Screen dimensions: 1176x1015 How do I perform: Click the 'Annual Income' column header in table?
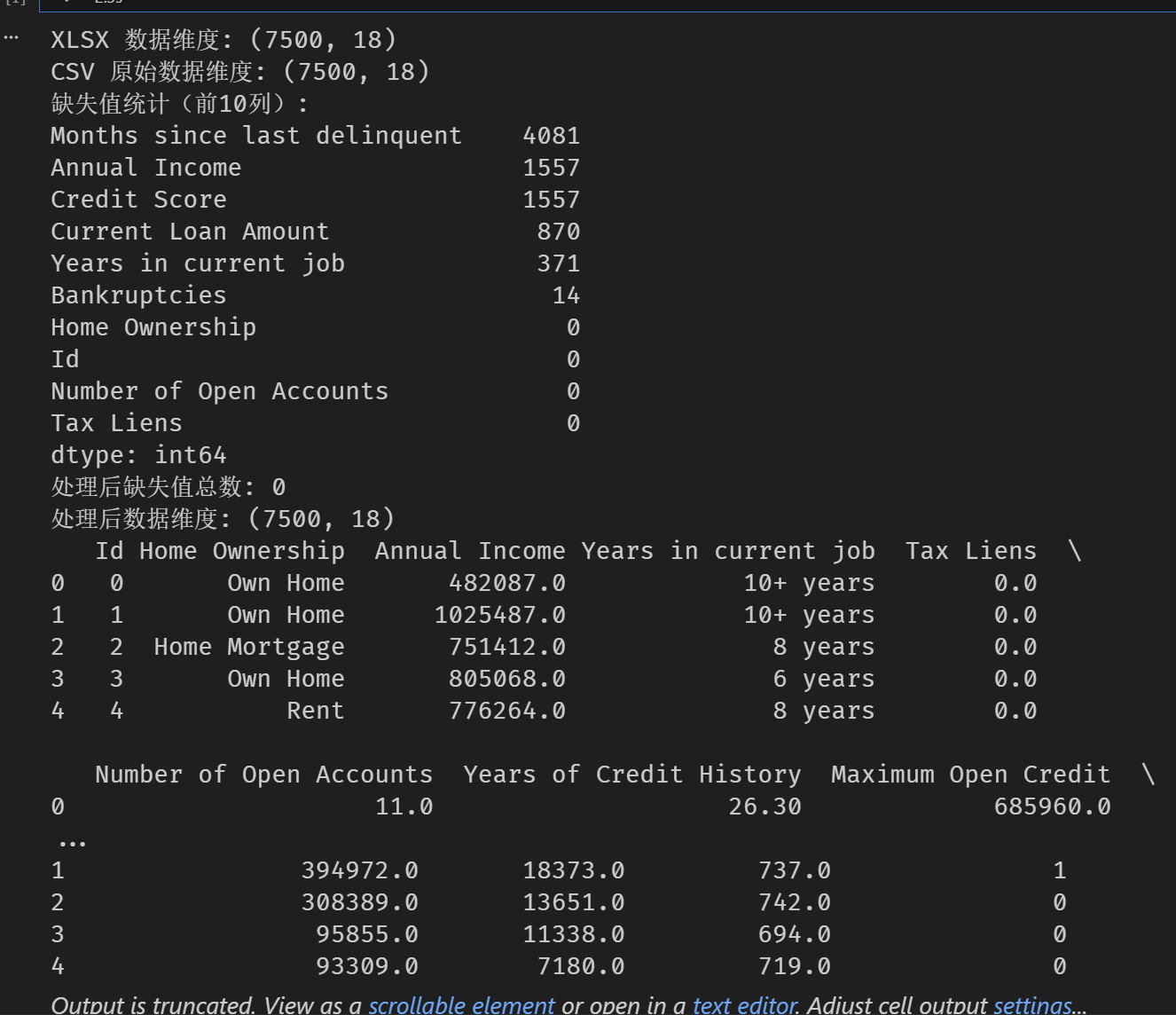469,551
